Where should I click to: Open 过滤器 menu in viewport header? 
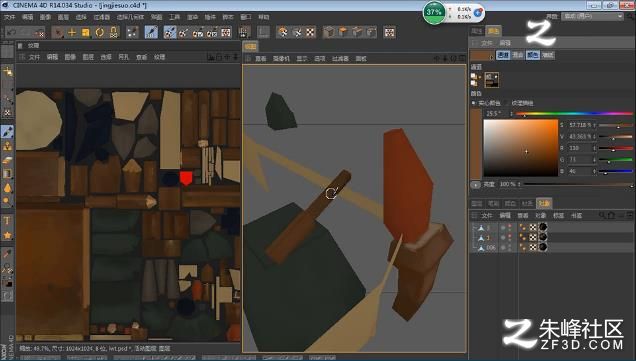340,59
